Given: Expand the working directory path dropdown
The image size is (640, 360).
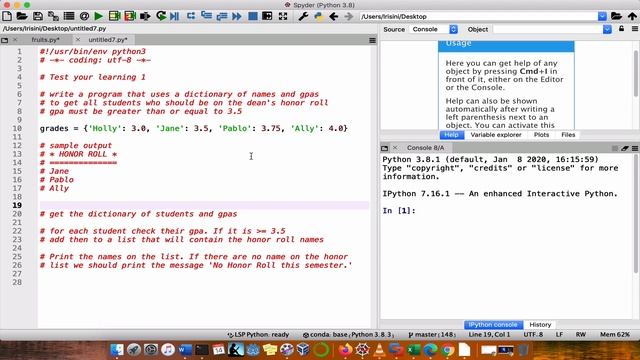Looking at the screenshot, I should point(602,16).
